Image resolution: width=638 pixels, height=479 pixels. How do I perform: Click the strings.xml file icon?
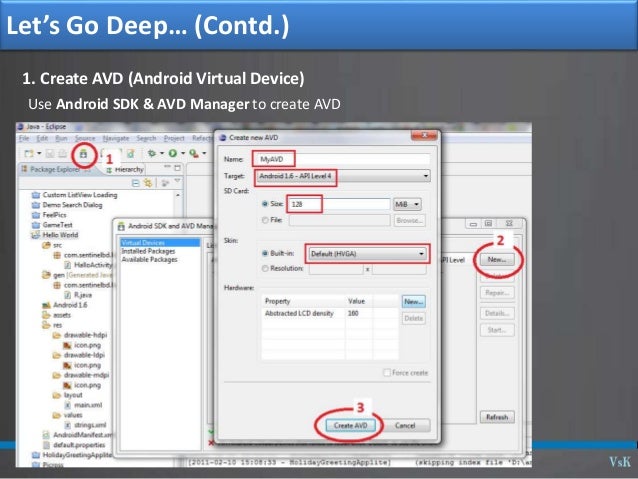tap(68, 425)
